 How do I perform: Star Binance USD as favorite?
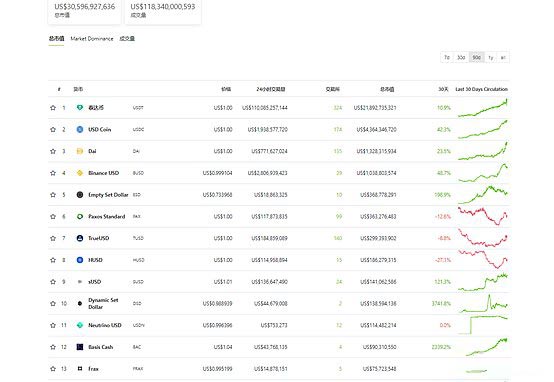coord(53,173)
